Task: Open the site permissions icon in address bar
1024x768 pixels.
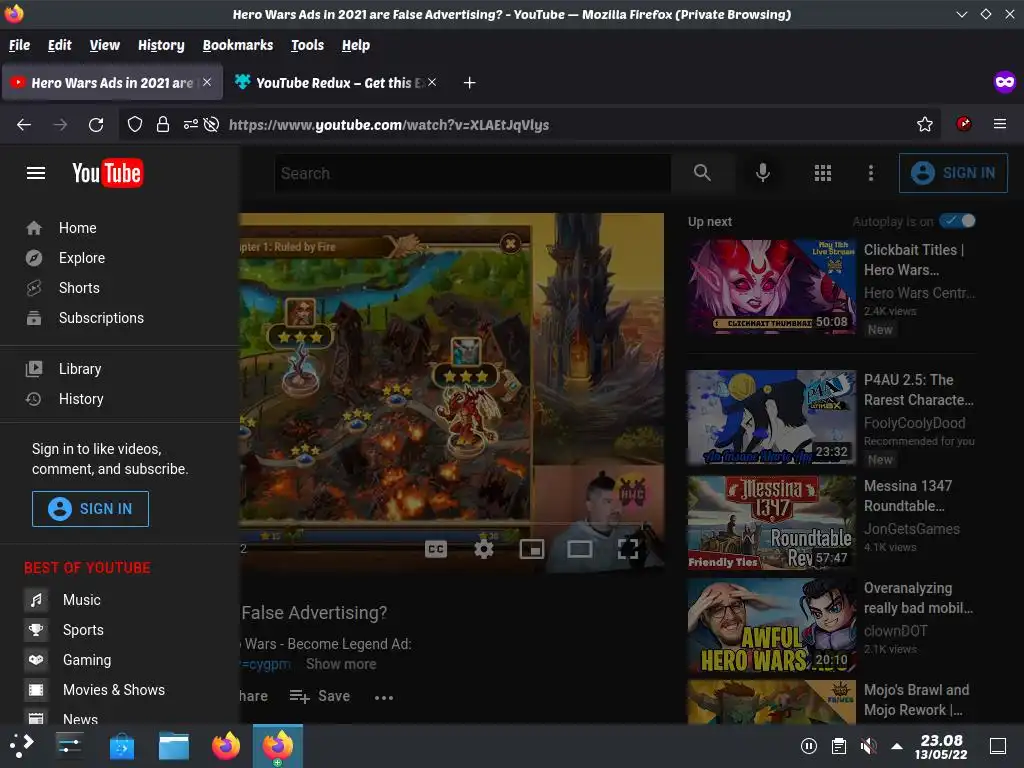Action: coord(190,124)
